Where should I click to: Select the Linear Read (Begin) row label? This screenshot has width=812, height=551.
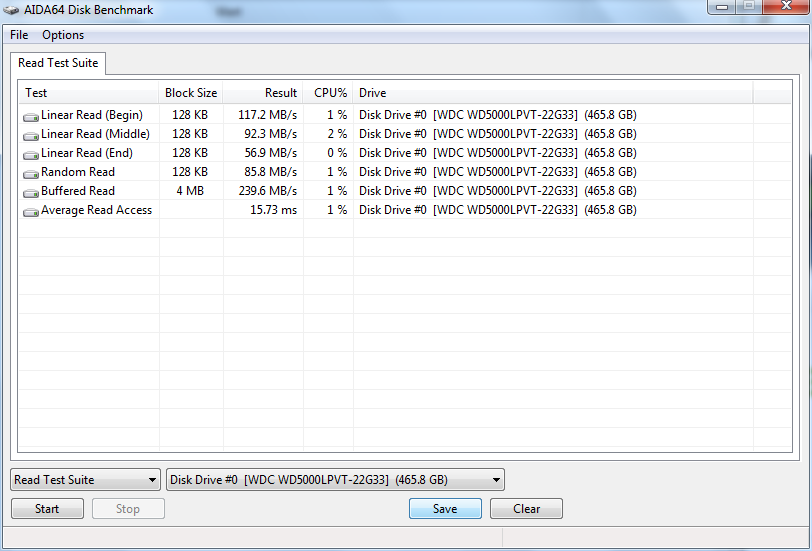click(92, 115)
